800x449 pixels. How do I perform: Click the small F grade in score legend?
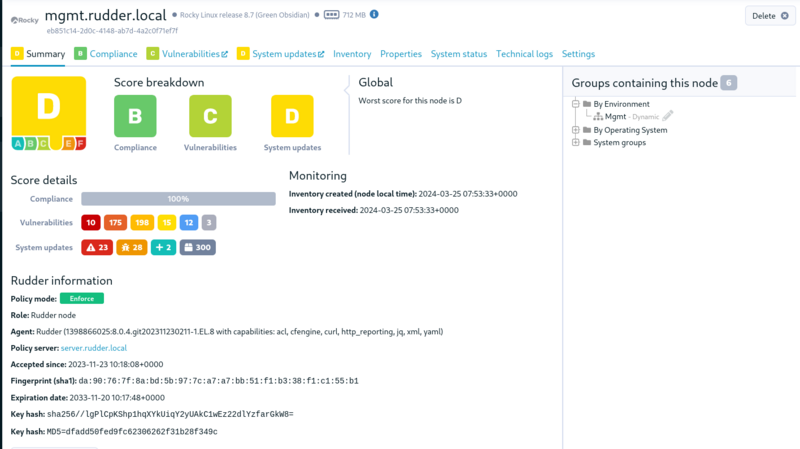click(x=80, y=144)
